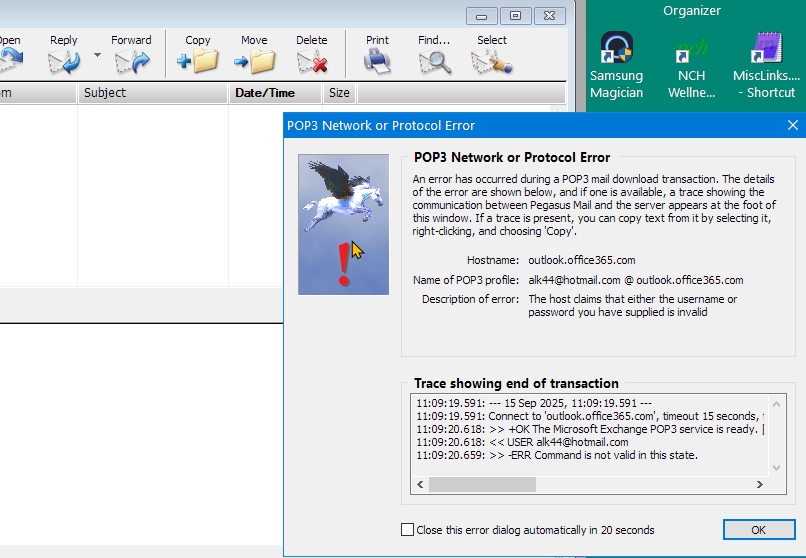
Task: Click the error description text
Action: coord(633,306)
